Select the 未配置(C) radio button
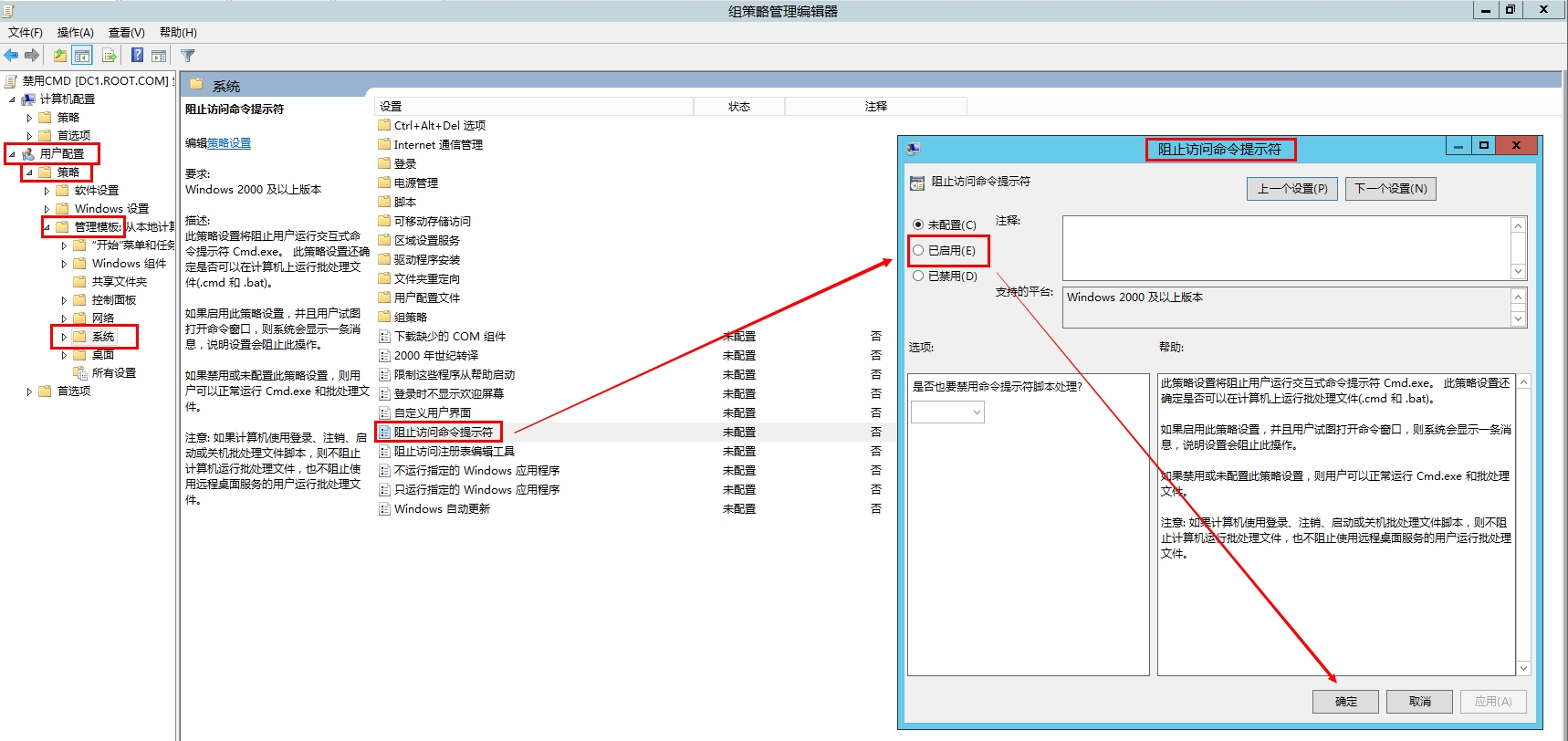 click(x=918, y=224)
